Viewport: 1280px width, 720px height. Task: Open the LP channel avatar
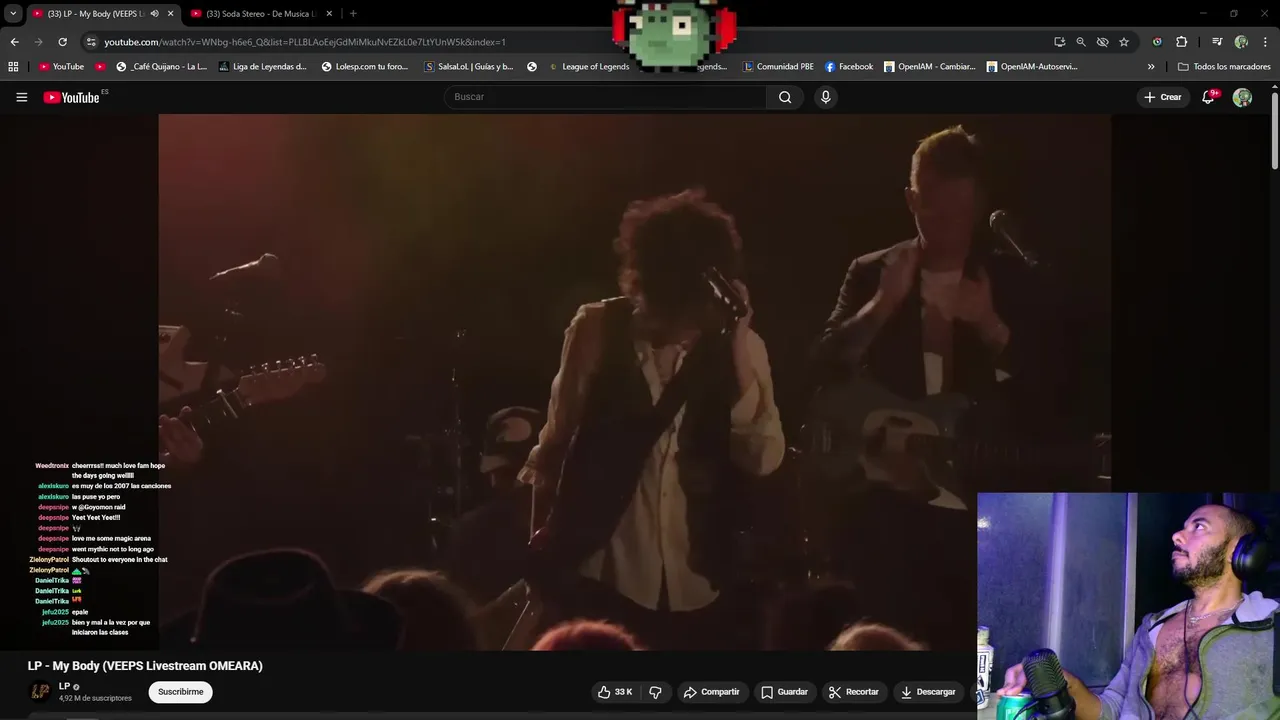tap(40, 692)
